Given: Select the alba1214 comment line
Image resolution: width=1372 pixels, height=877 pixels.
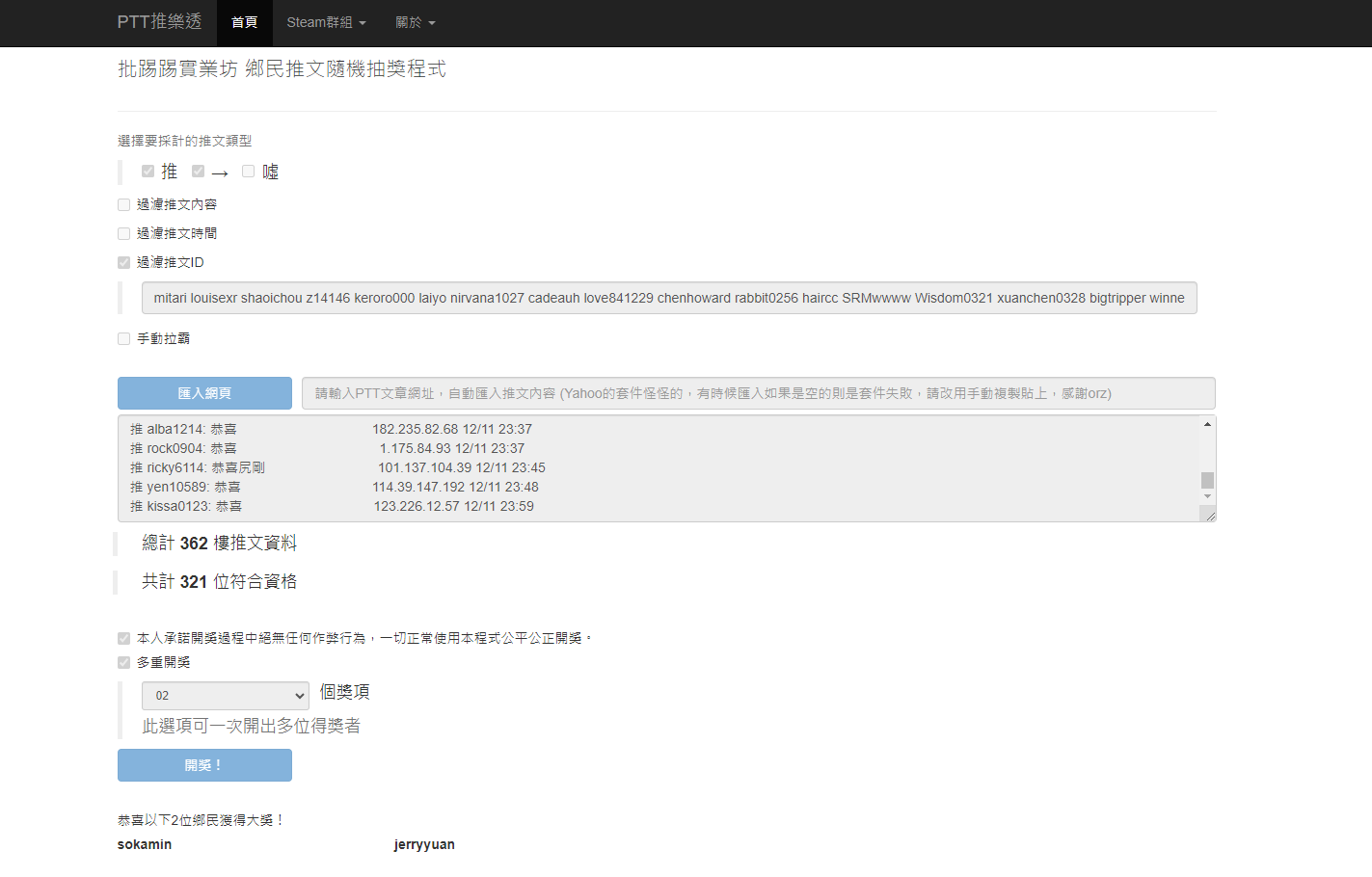Looking at the screenshot, I should point(332,429).
